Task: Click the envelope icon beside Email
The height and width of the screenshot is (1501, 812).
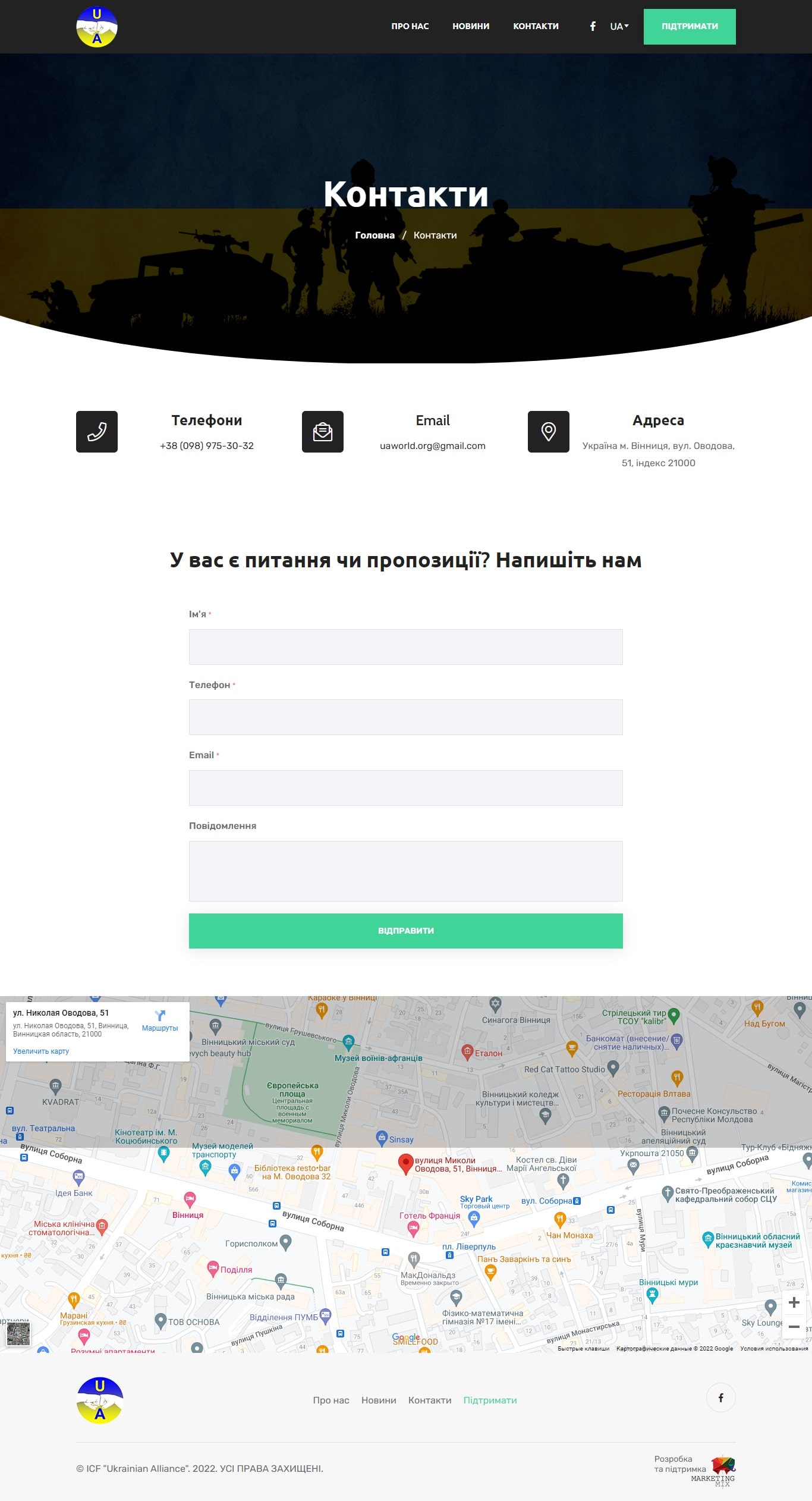Action: coord(323,432)
